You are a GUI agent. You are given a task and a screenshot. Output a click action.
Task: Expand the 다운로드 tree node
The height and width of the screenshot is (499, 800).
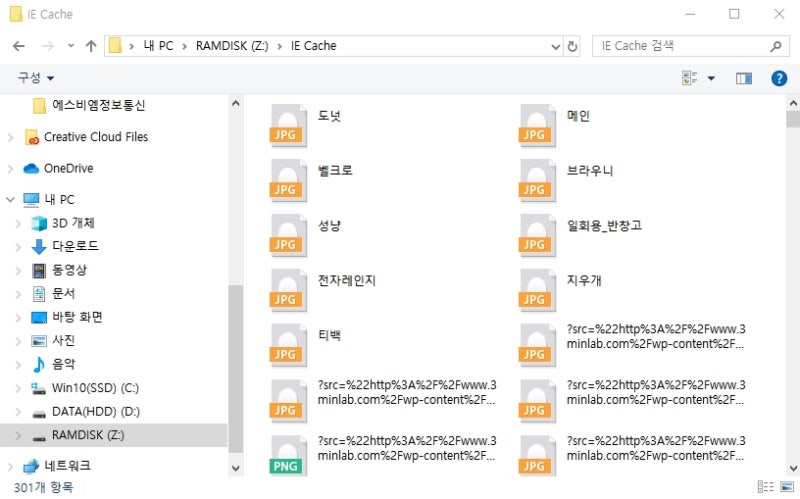18,247
